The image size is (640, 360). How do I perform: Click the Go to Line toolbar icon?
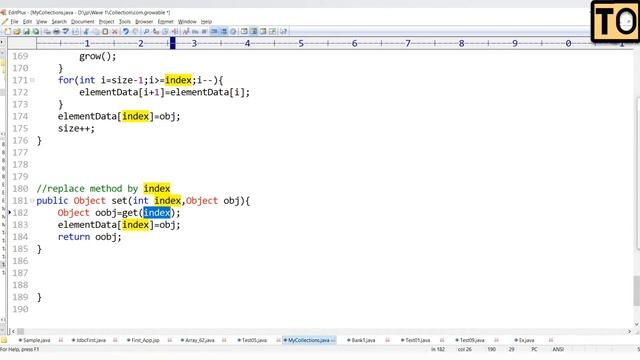pyautogui.click(x=175, y=31)
